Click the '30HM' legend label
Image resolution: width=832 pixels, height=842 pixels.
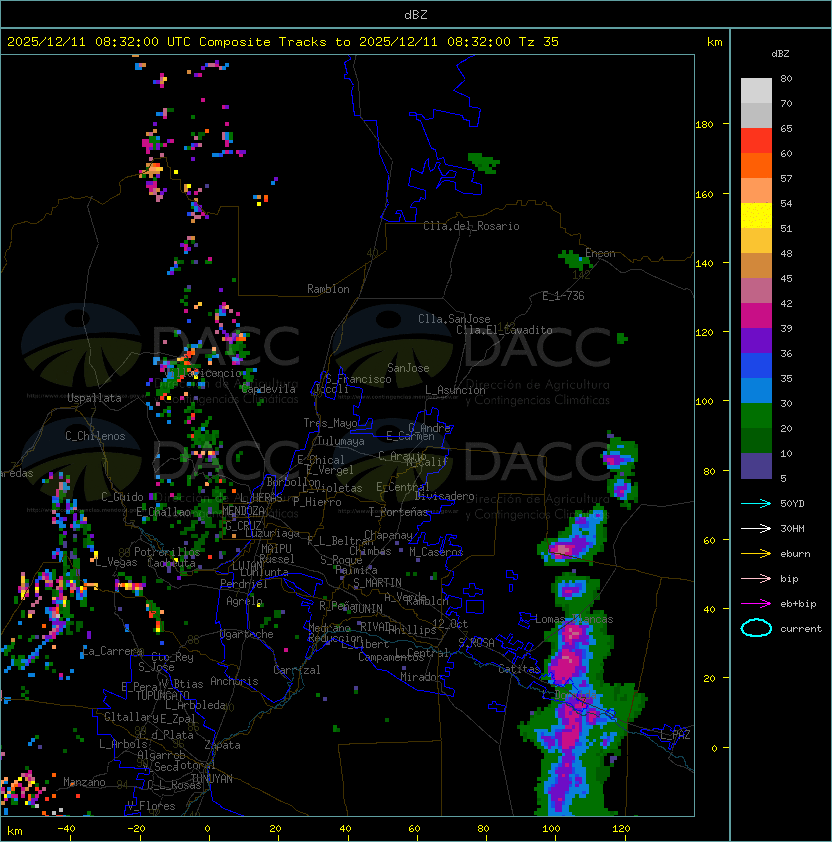tap(792, 528)
